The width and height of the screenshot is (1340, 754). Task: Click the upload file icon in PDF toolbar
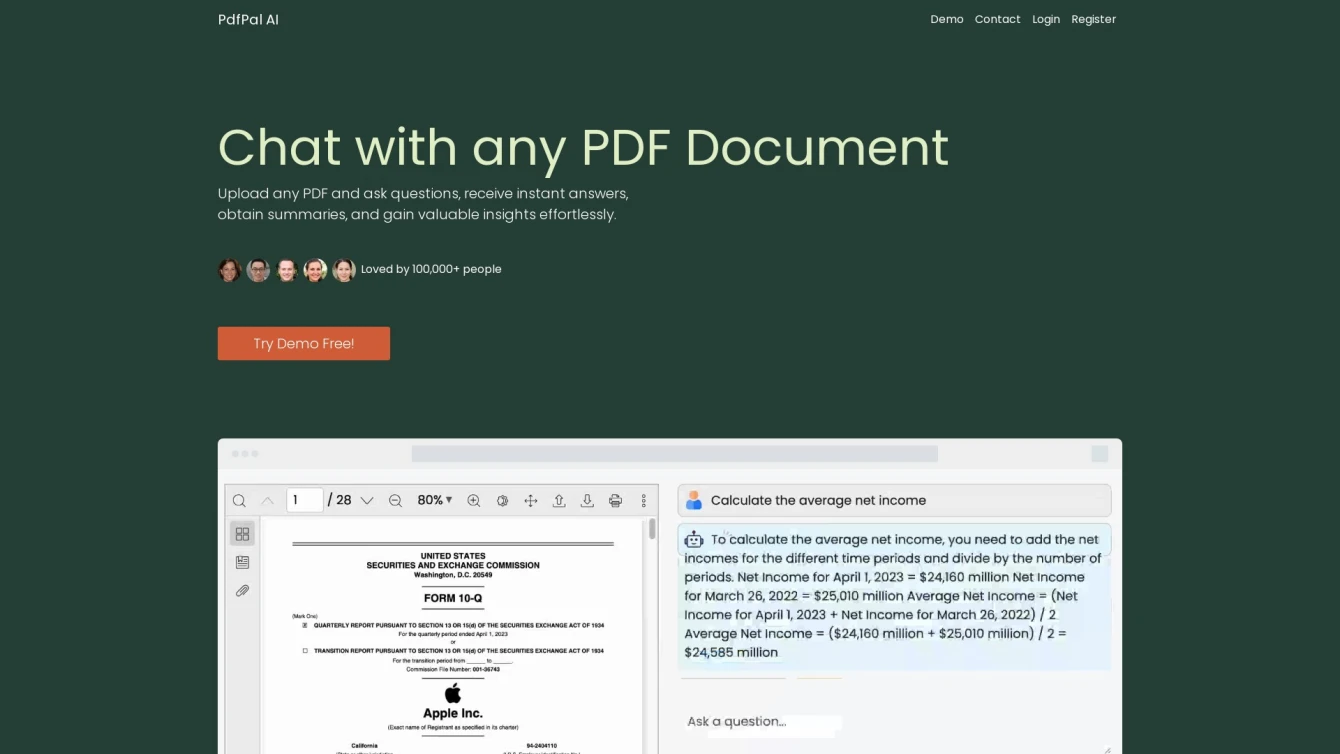[x=559, y=500]
